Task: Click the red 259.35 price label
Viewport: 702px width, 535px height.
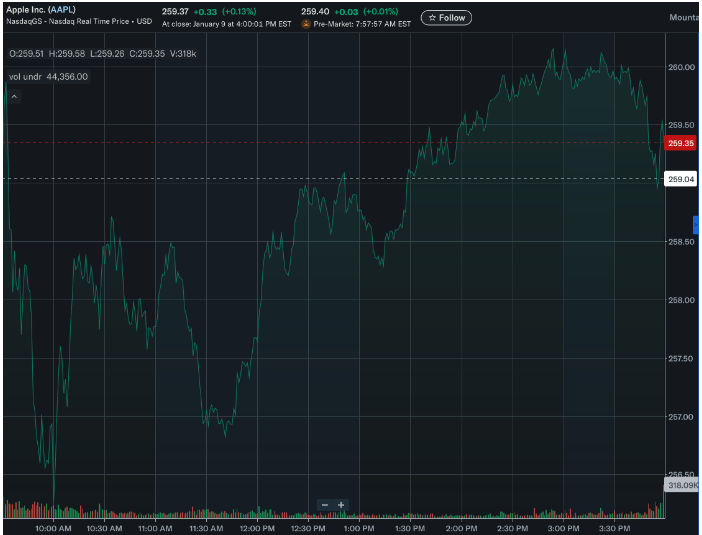Action: [681, 143]
